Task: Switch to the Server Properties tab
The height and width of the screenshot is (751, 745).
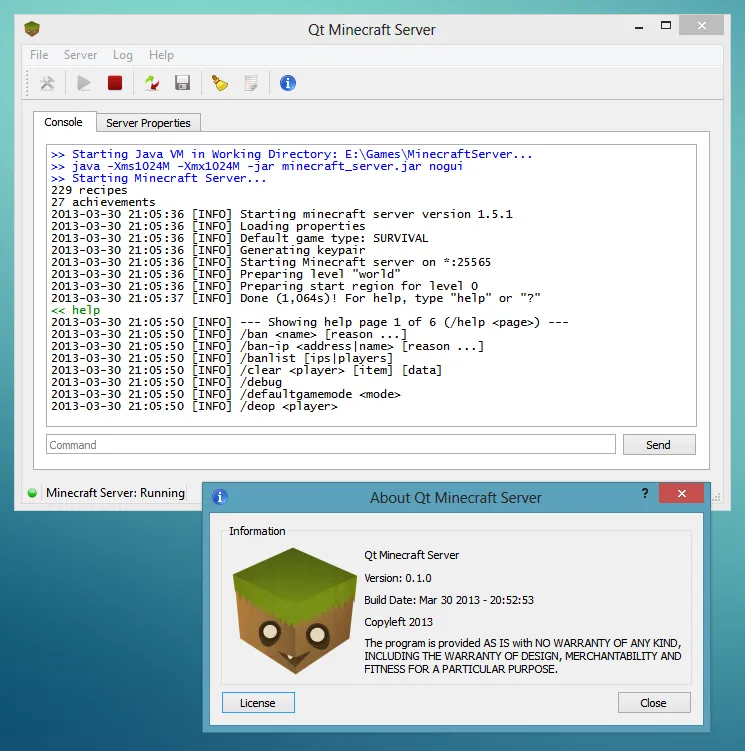Action: tap(148, 123)
